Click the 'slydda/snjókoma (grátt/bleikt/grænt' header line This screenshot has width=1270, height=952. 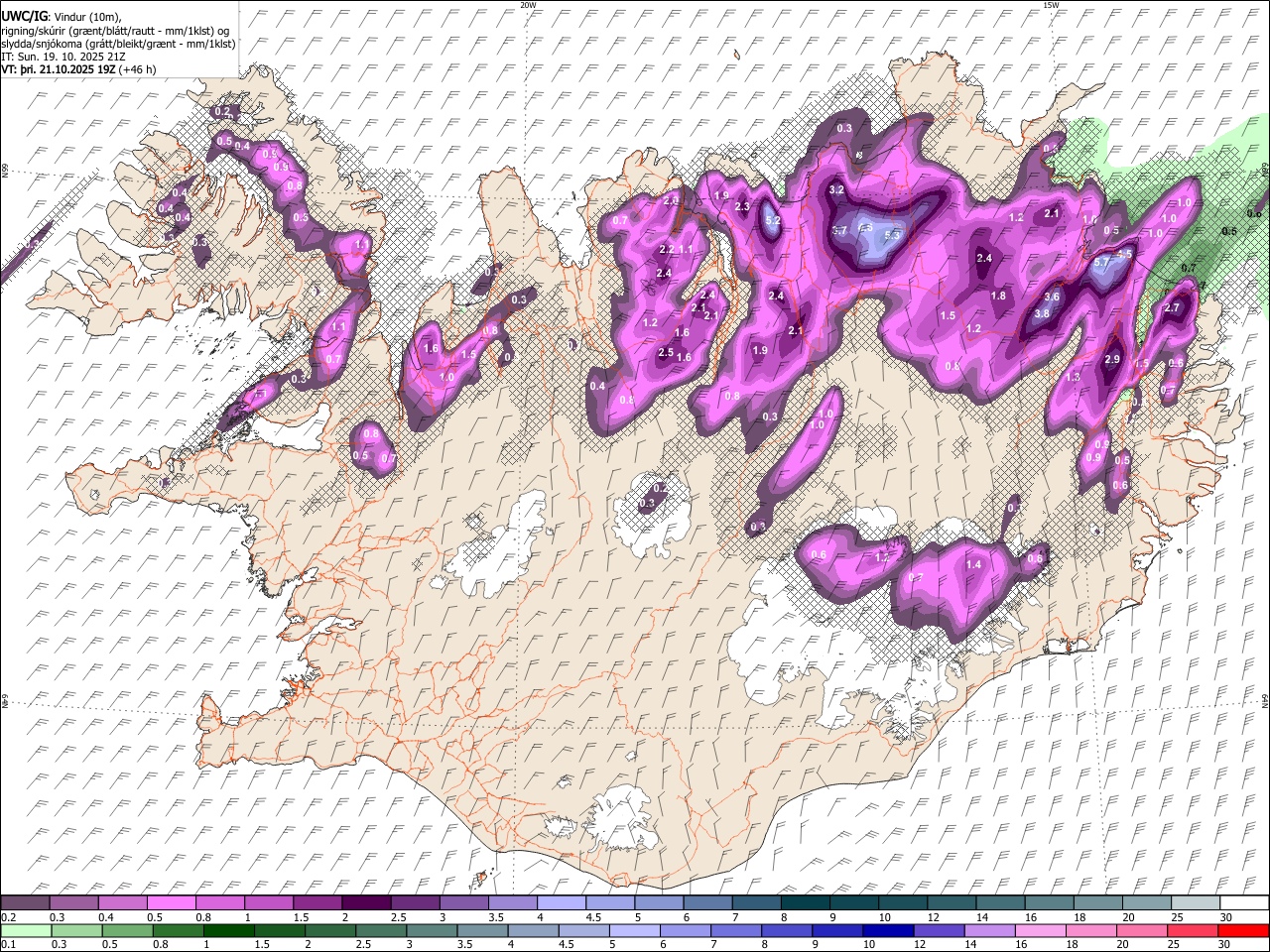point(118,44)
